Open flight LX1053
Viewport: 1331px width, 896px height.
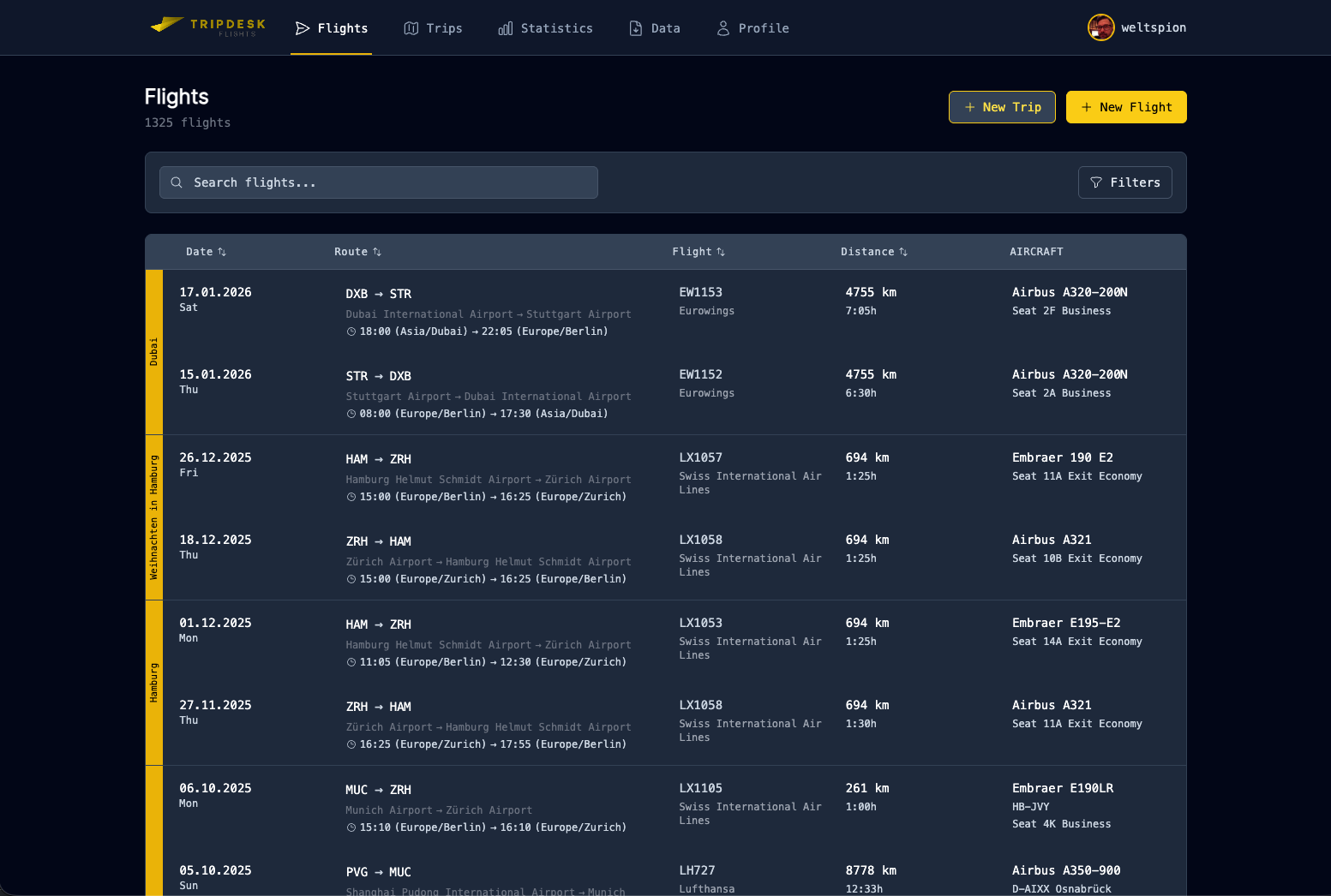[700, 623]
